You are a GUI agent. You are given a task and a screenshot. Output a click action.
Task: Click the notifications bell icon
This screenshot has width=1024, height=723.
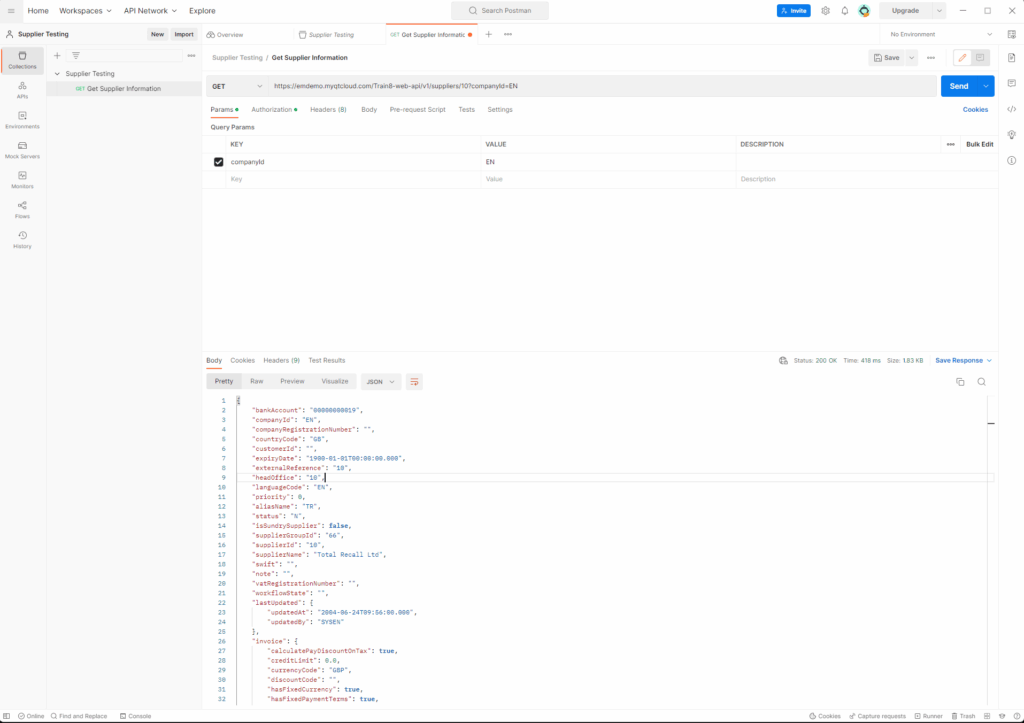coord(844,11)
